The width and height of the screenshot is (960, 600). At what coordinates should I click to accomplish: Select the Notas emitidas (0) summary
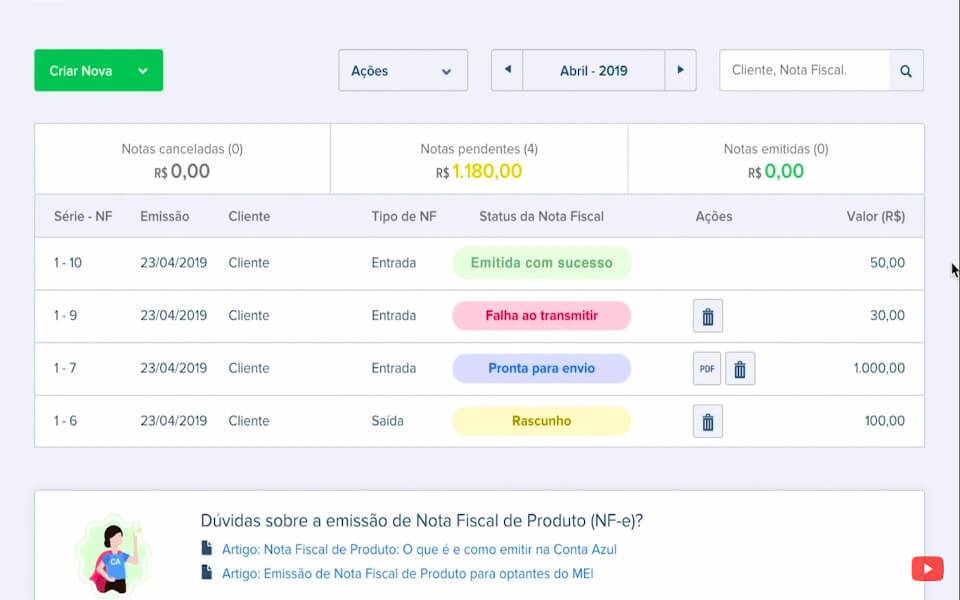pos(776,159)
